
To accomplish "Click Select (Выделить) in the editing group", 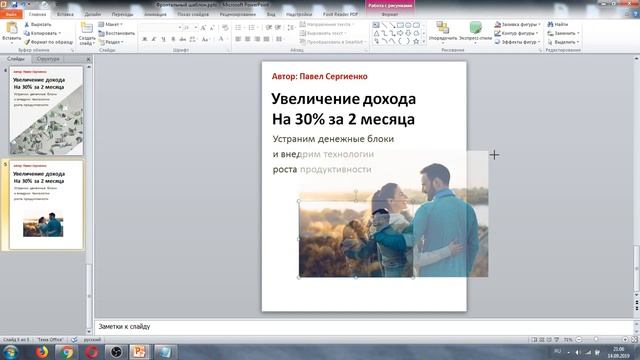I will click(x=564, y=42).
